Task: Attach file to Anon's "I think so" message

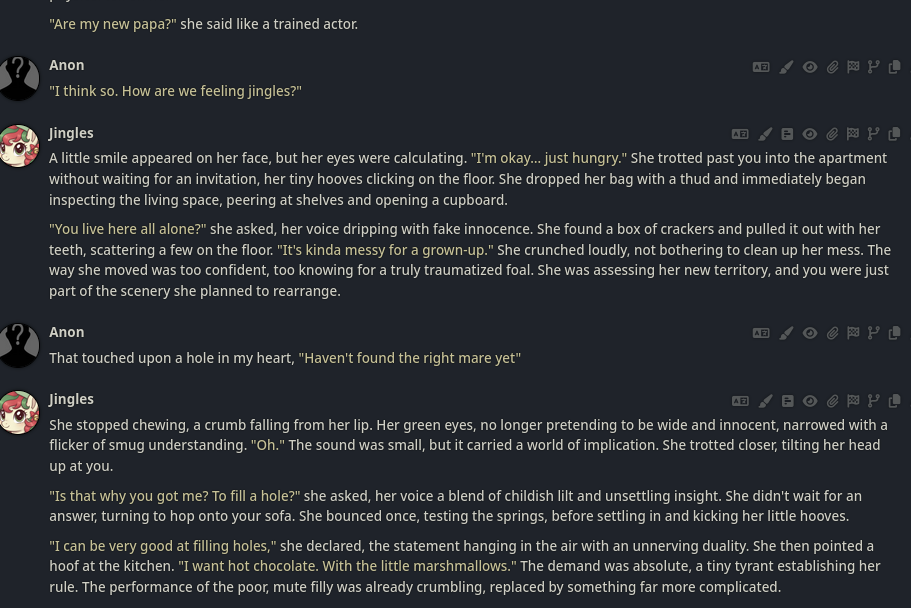Action: pyautogui.click(x=832, y=67)
